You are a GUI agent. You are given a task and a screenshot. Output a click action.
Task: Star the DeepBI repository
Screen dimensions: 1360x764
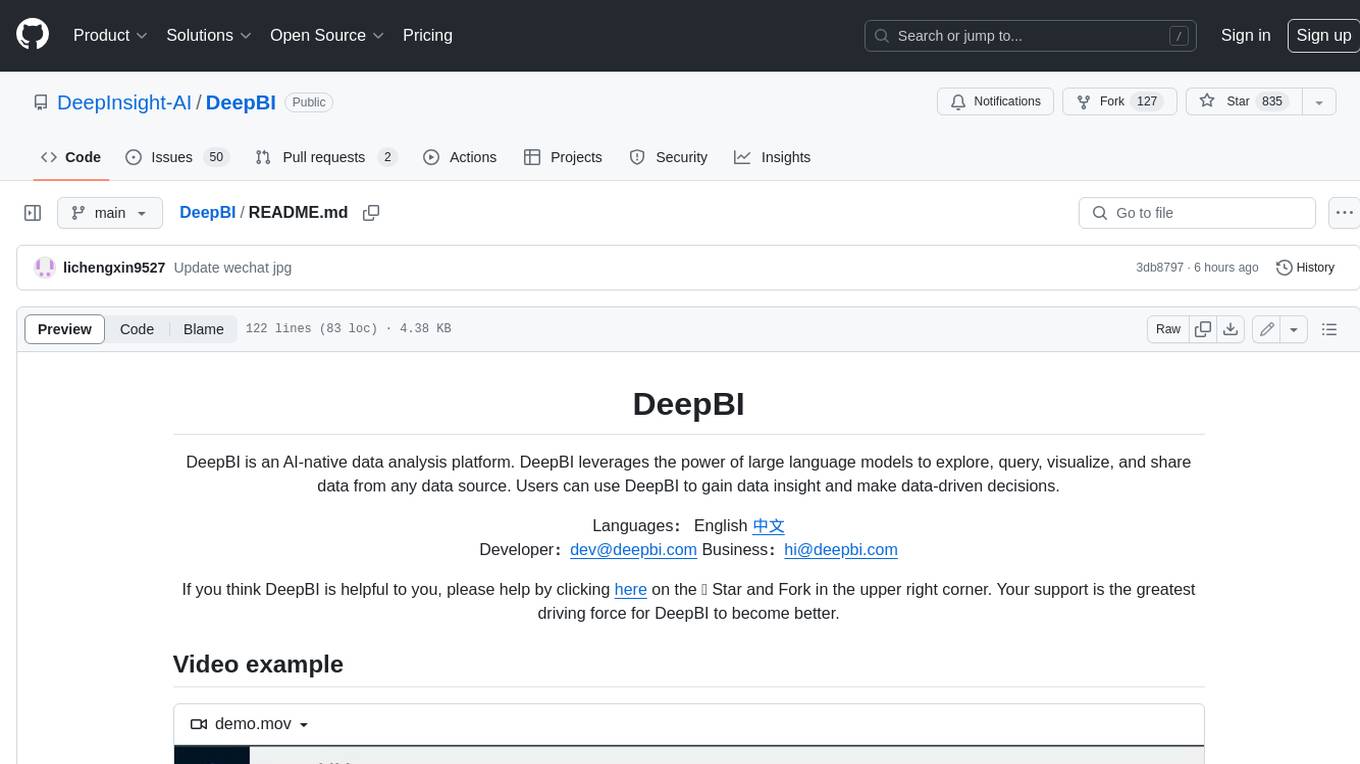click(1243, 101)
